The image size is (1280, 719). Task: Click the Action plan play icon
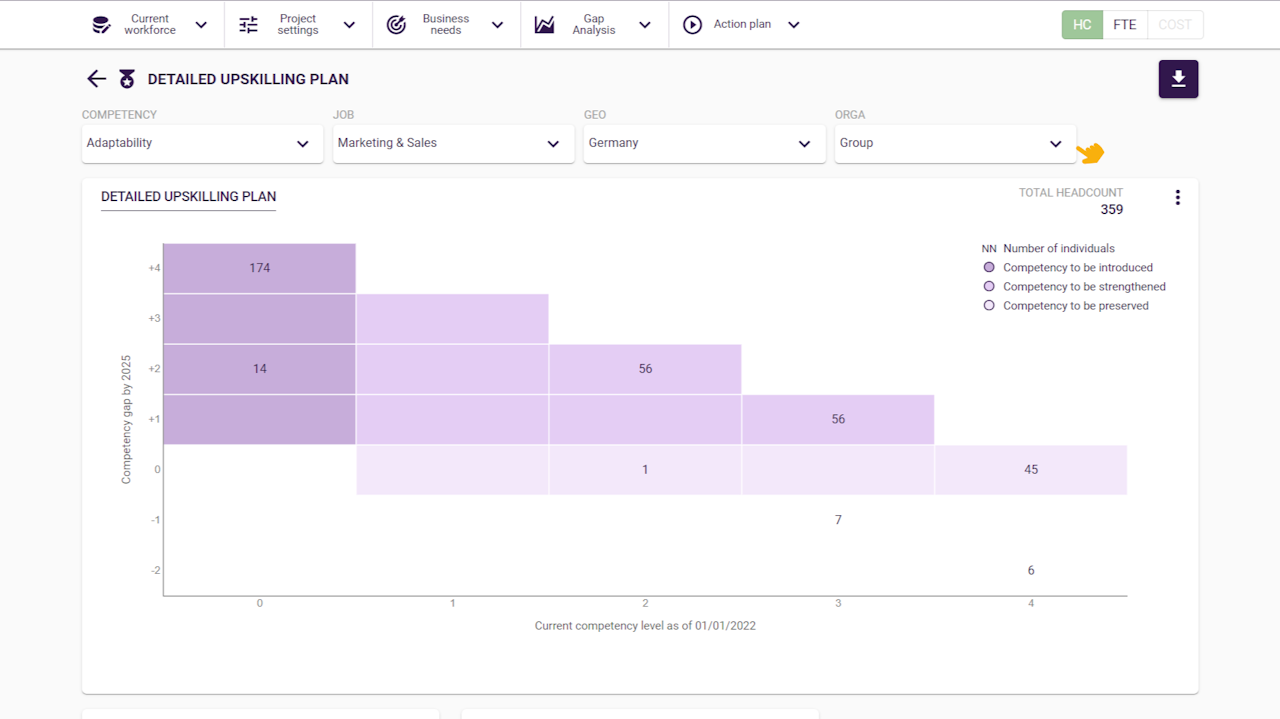[692, 25]
